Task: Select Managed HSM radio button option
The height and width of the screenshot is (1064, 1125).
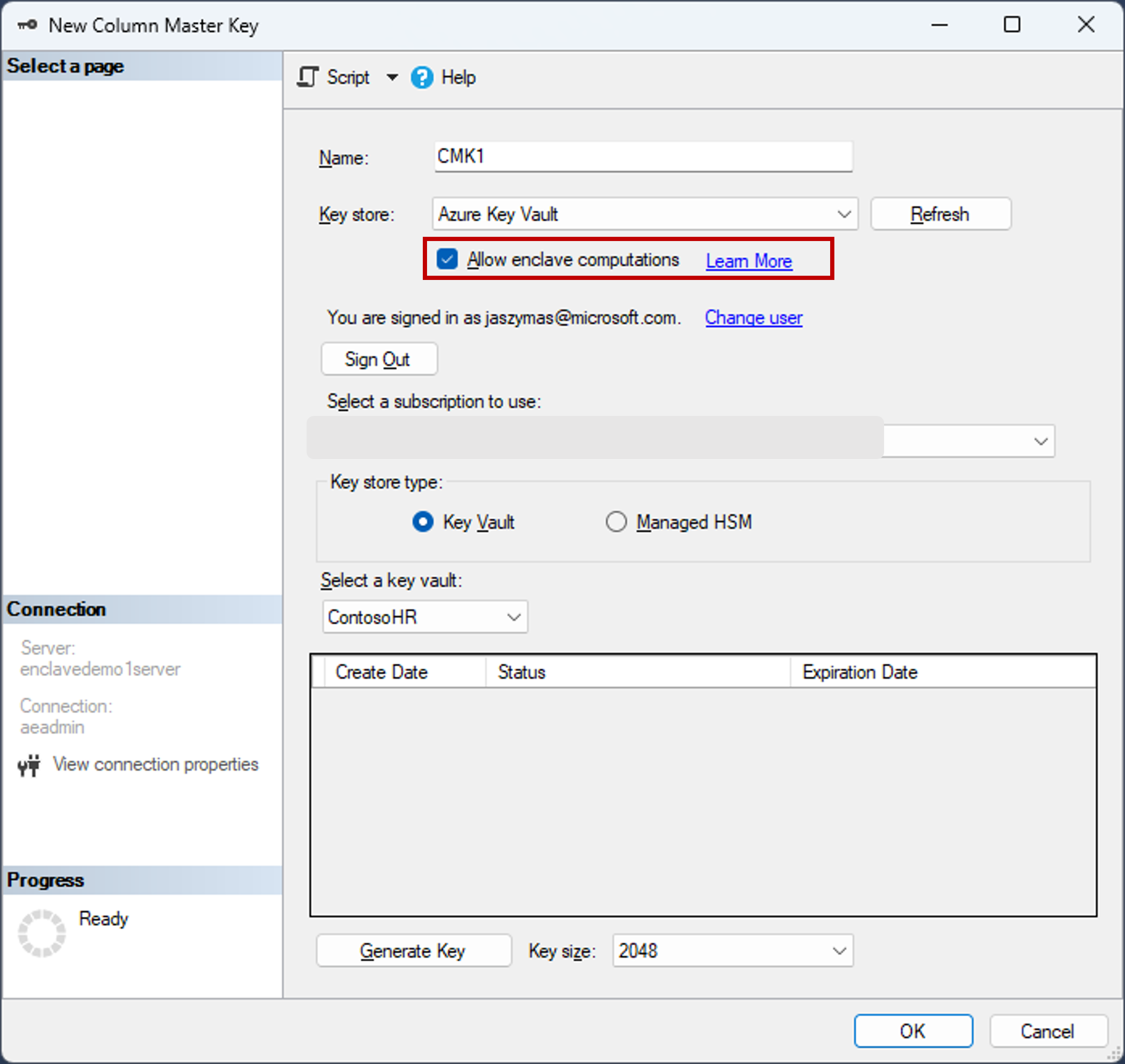Action: [x=614, y=521]
